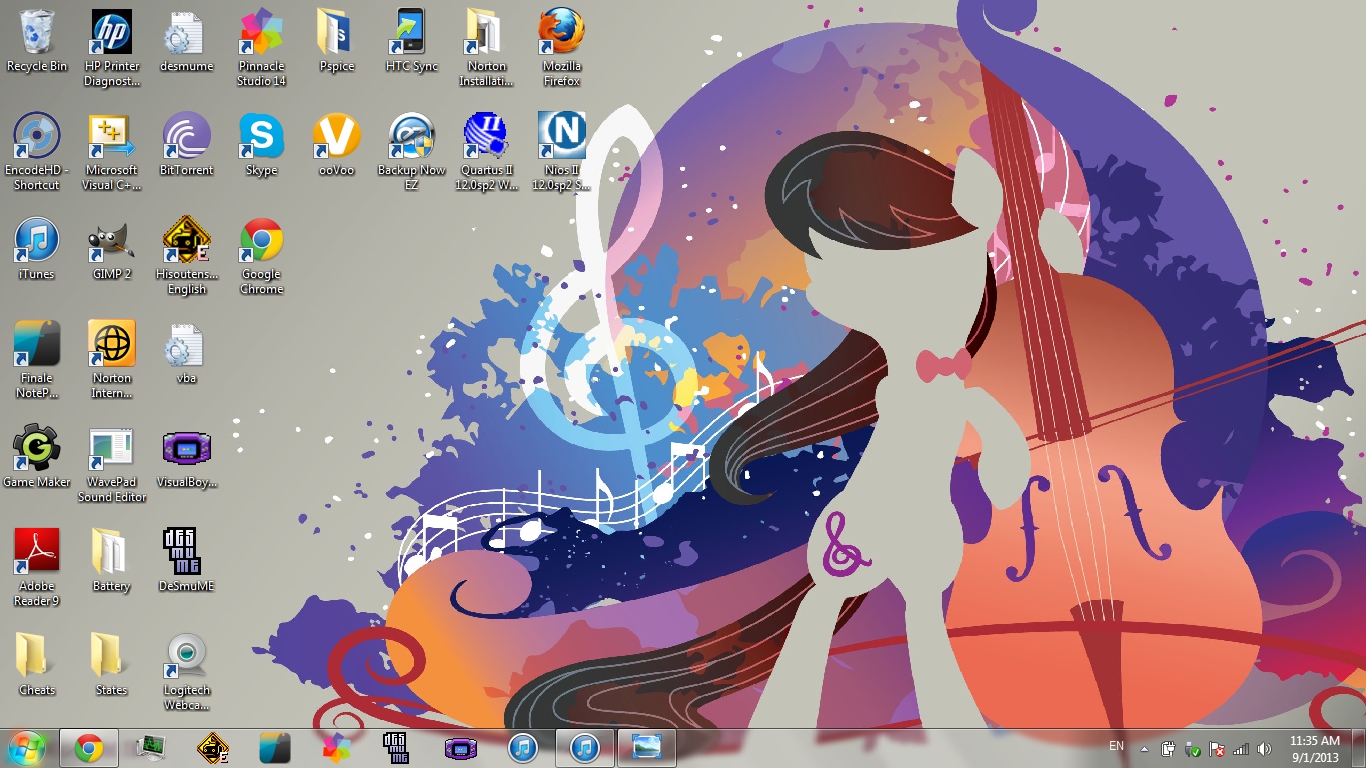Click the Hisoutensoku icon pinned to taskbar
This screenshot has height=768, width=1366.
click(213, 748)
